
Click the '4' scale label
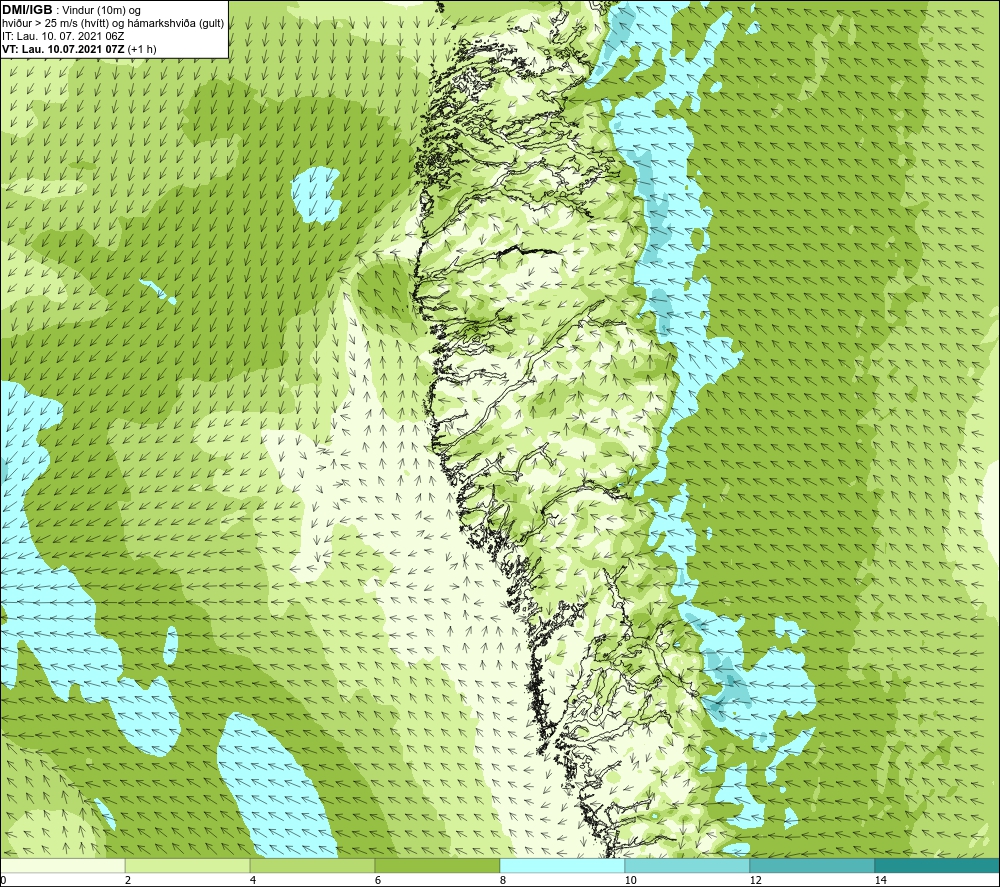pos(253,880)
